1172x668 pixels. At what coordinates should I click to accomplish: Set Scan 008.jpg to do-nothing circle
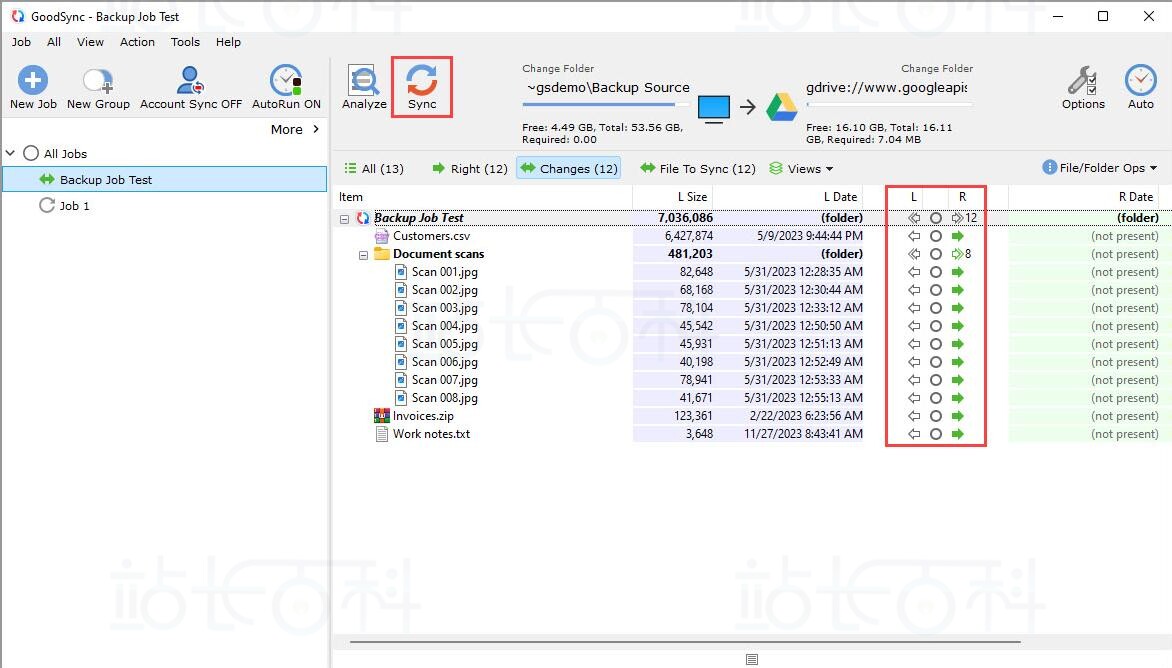(x=936, y=398)
